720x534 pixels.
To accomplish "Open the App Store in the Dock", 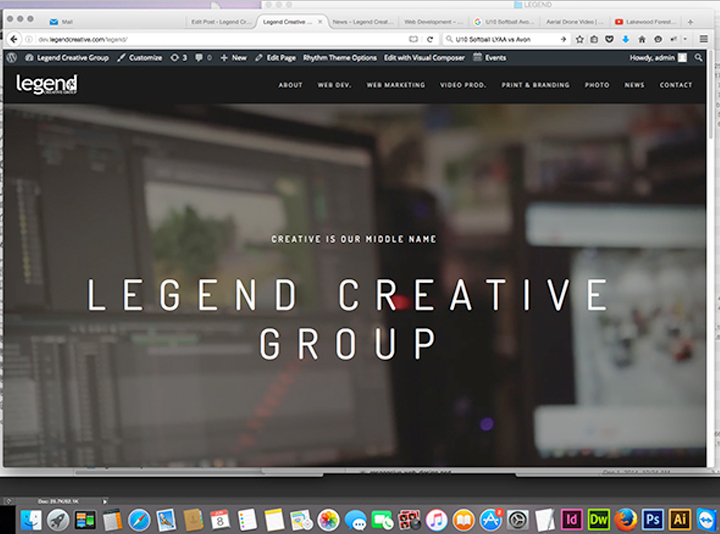I will (x=490, y=520).
